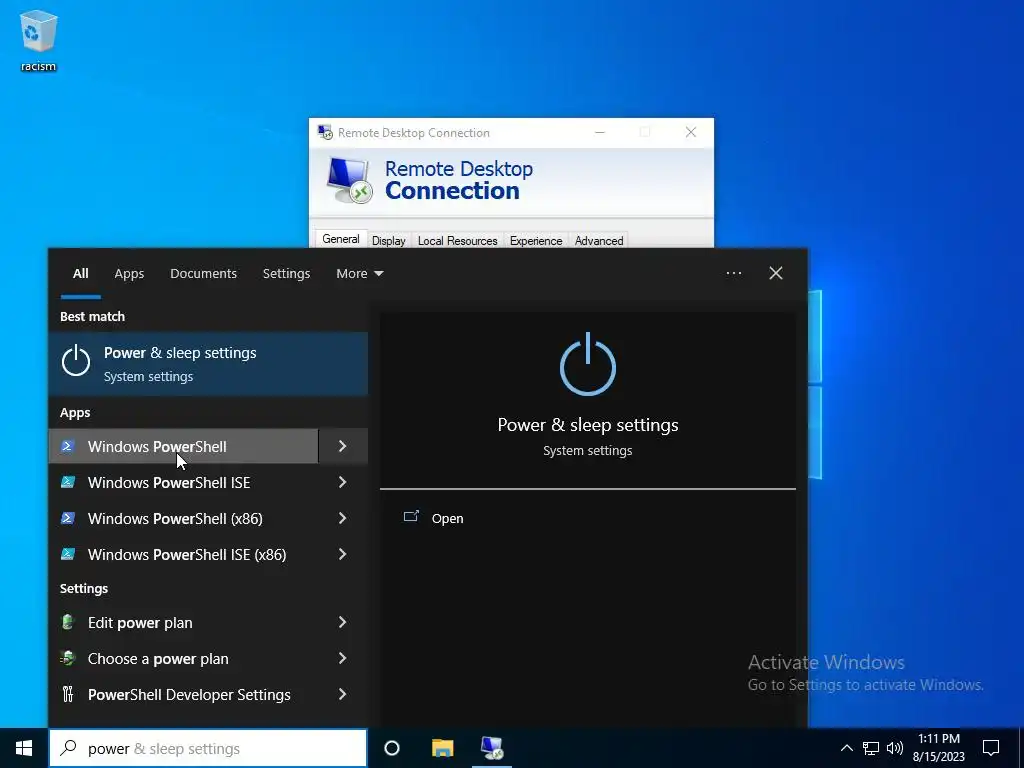Viewport: 1024px width, 768px height.
Task: Open Local Resources tab in Remote Desktop
Action: coord(458,241)
